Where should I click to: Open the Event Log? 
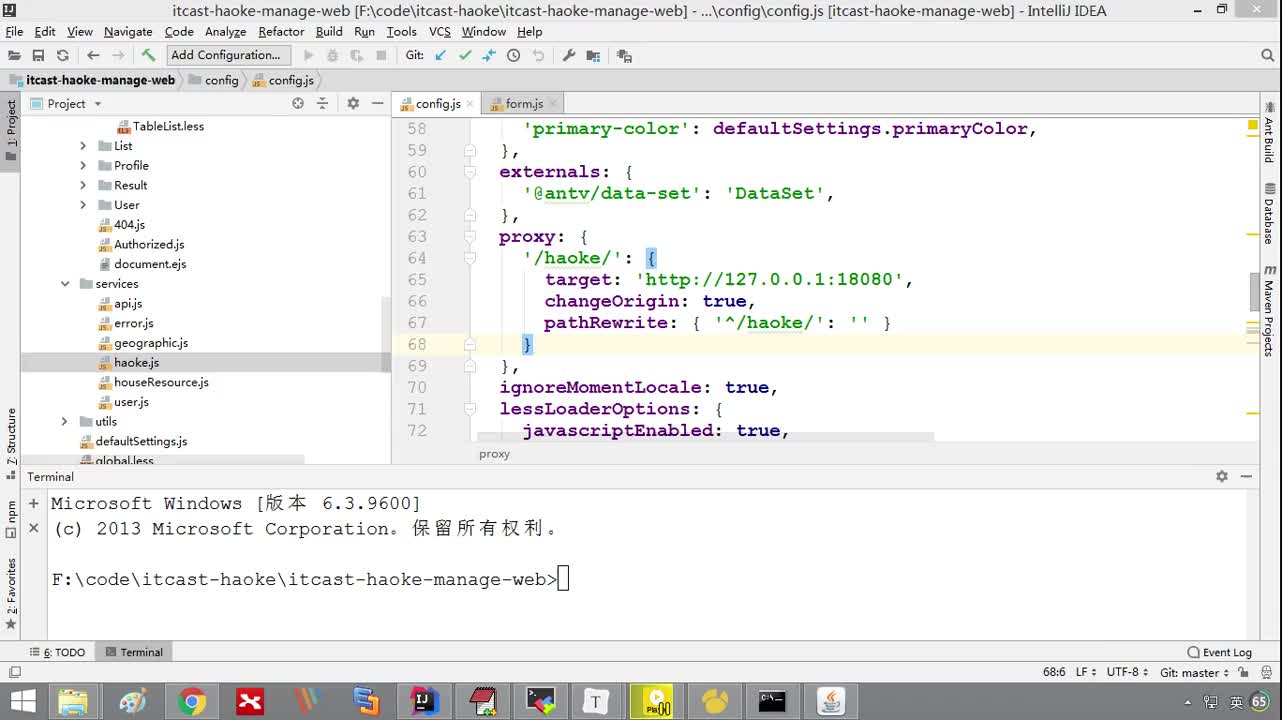click(x=1219, y=652)
